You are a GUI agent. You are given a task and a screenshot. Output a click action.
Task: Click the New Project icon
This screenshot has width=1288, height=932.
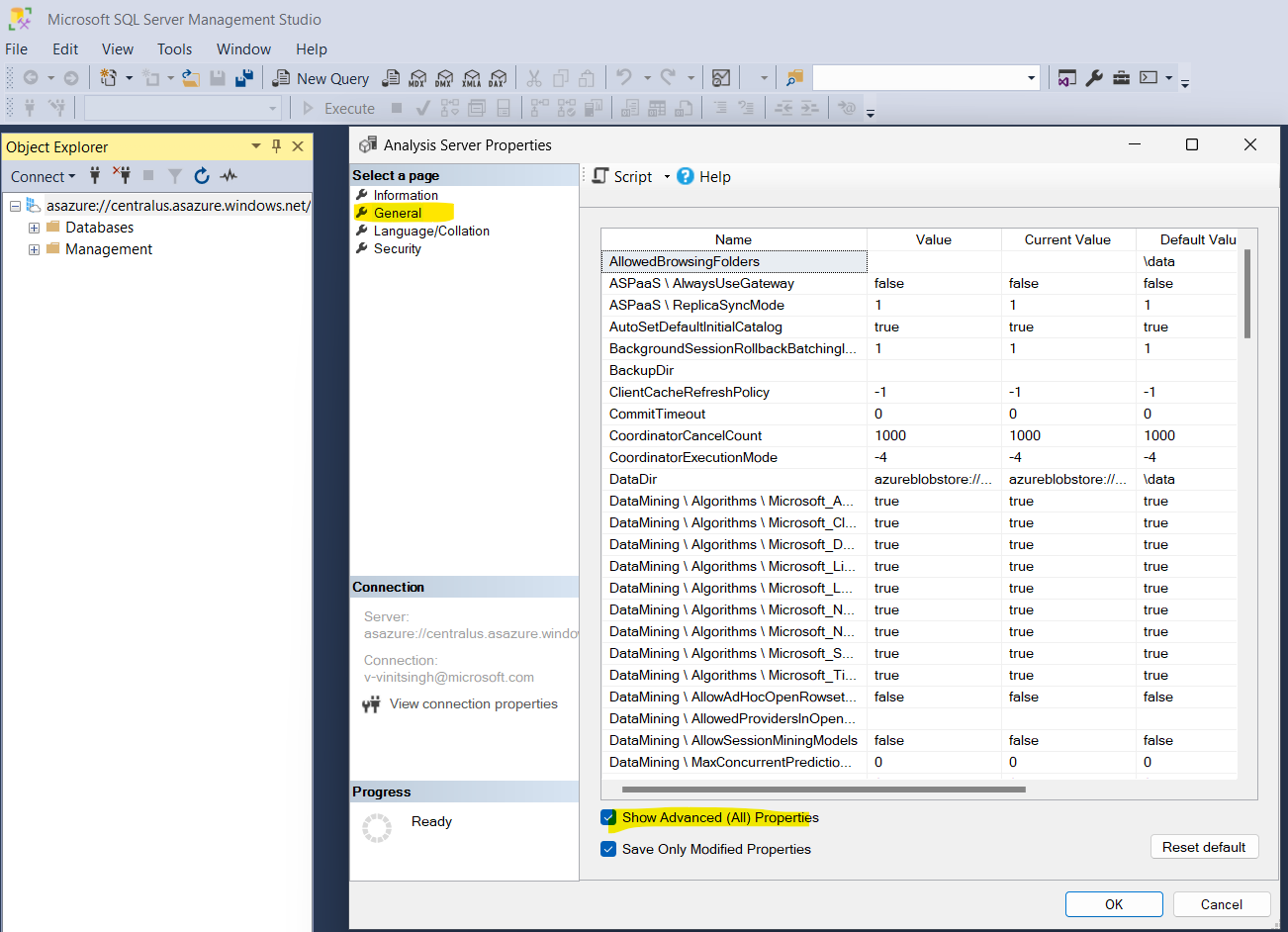[108, 78]
